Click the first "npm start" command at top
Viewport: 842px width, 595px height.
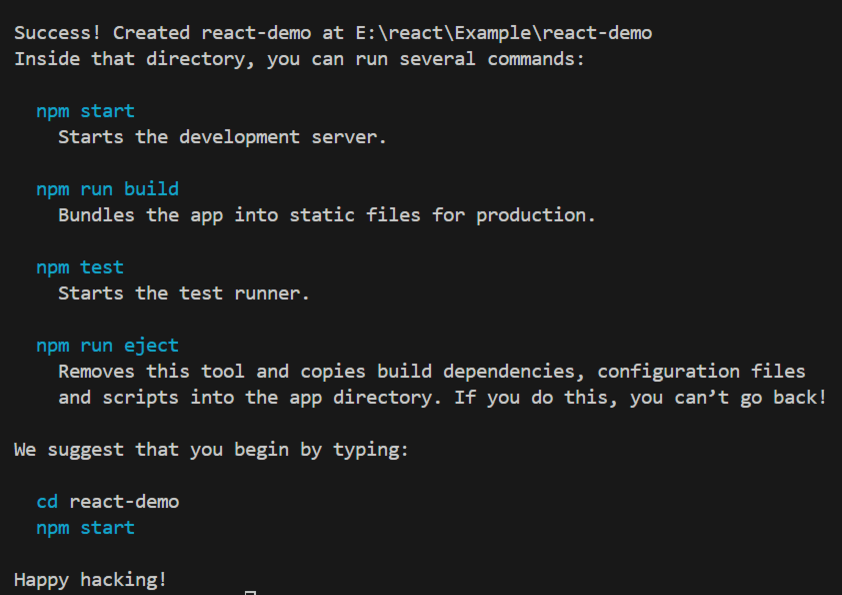(x=85, y=111)
